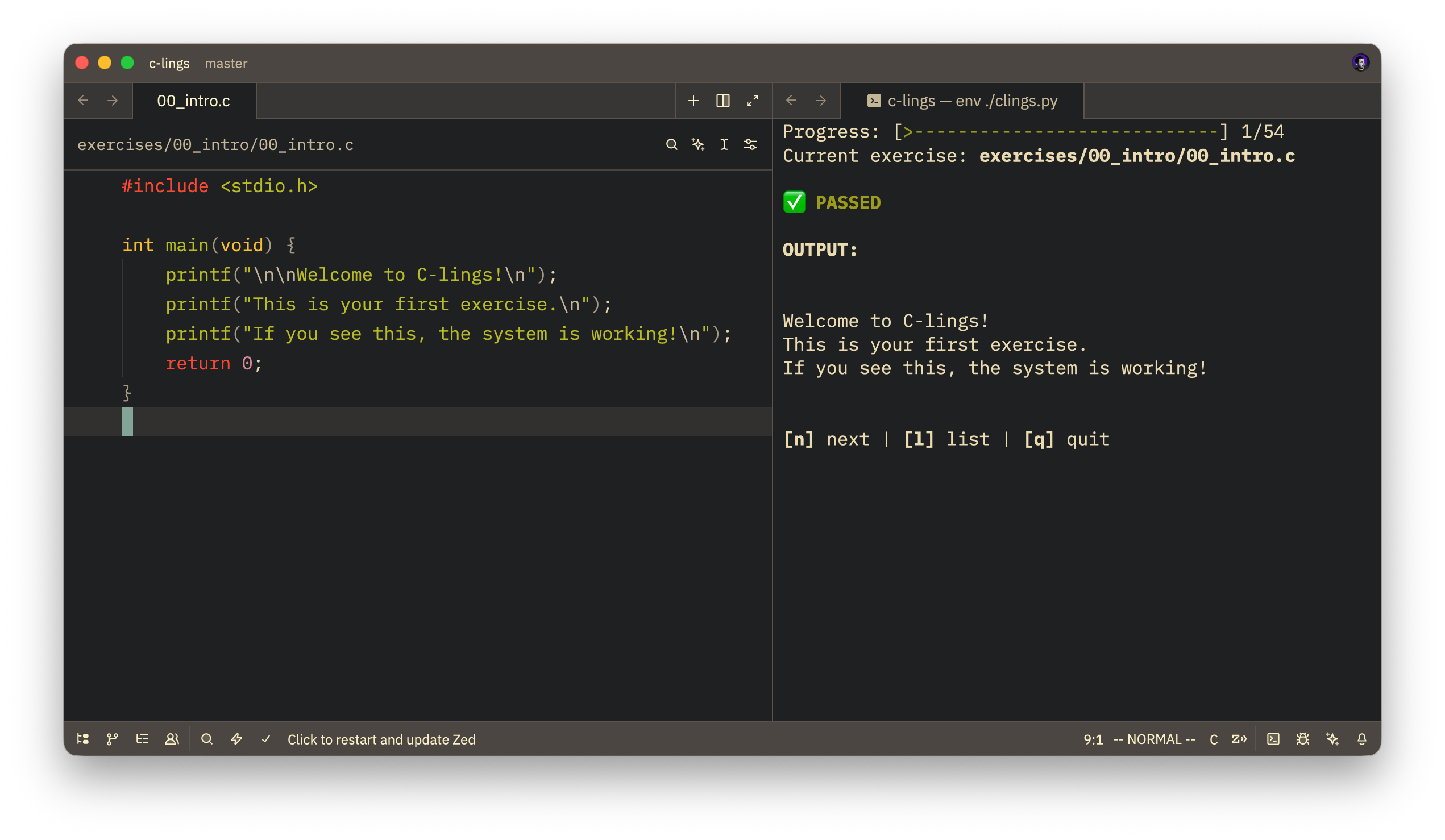Toggle the diagnostics checkmark in the status bar
Viewport: 1445px width, 840px height.
click(267, 739)
